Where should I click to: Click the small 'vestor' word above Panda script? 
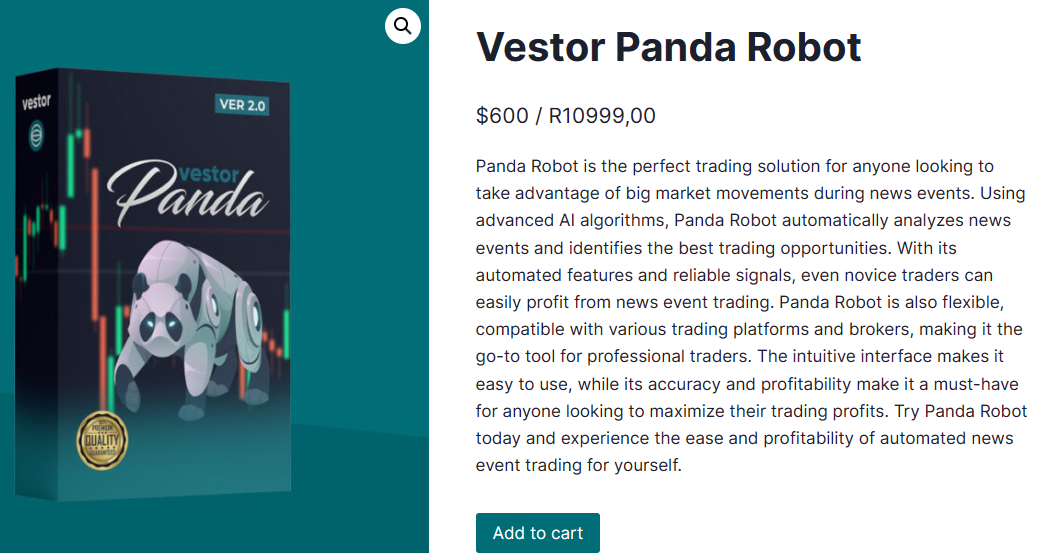click(209, 174)
